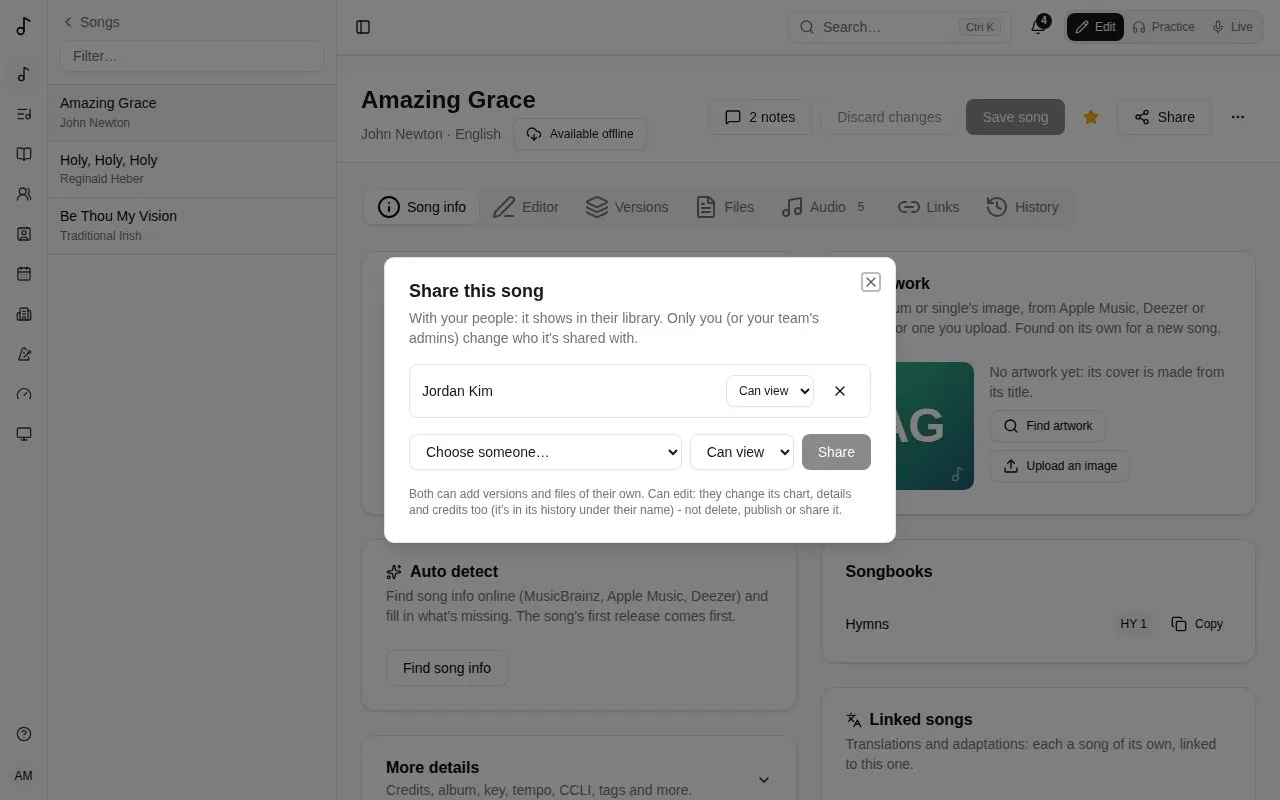Open the building icon in the sidebar
The width and height of the screenshot is (1280, 800).
[24, 314]
